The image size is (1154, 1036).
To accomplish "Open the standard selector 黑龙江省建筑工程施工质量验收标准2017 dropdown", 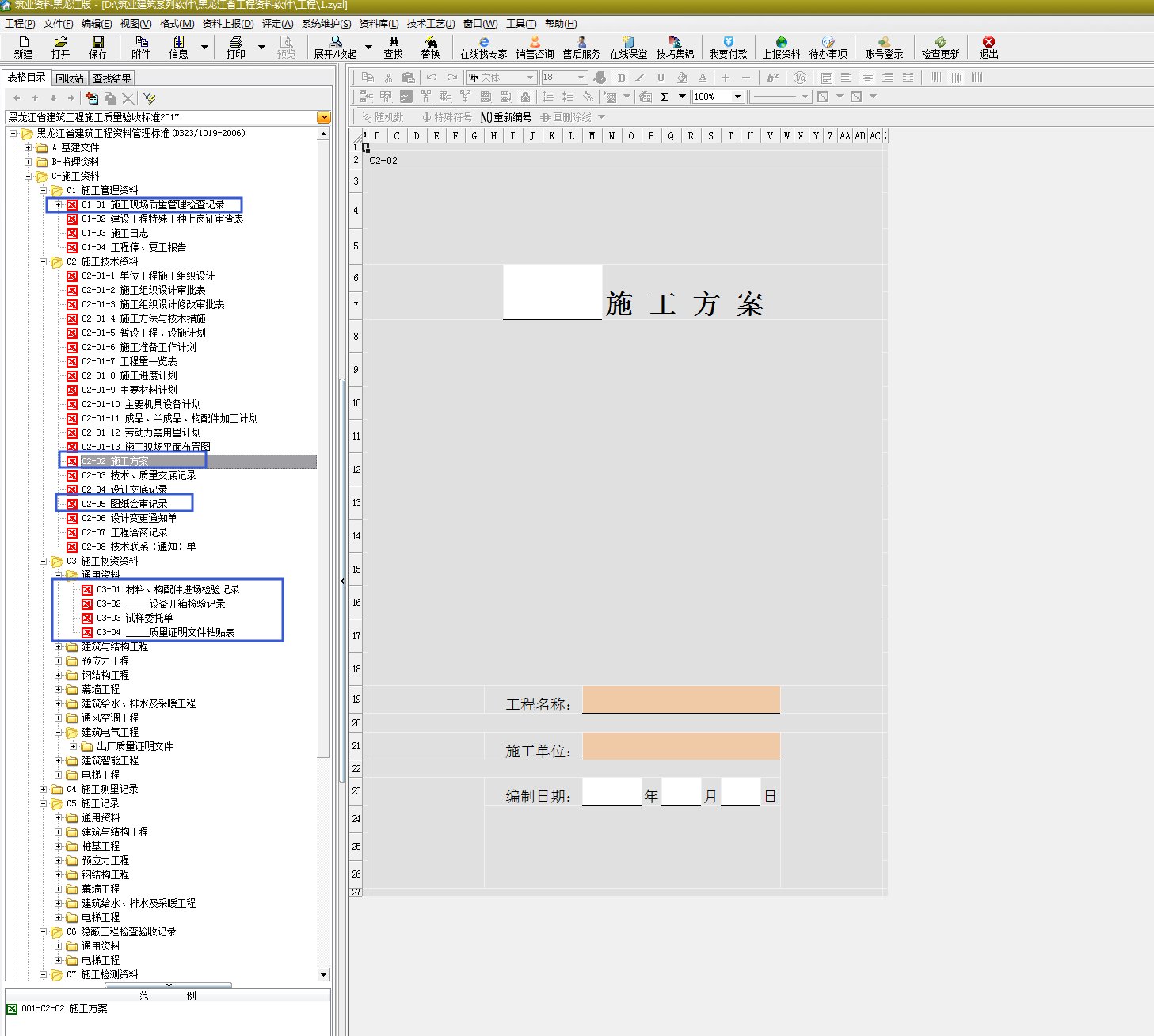I will coord(323,117).
